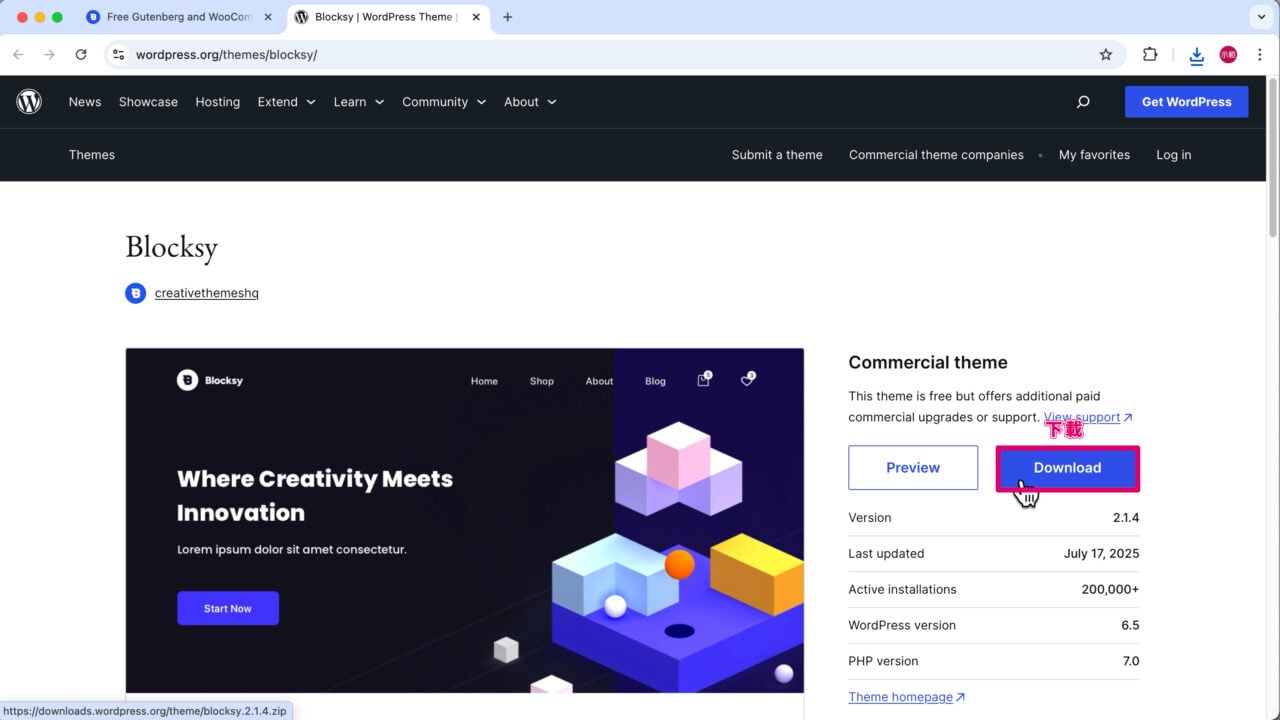
Task: Click the Preview button
Action: click(x=912, y=468)
